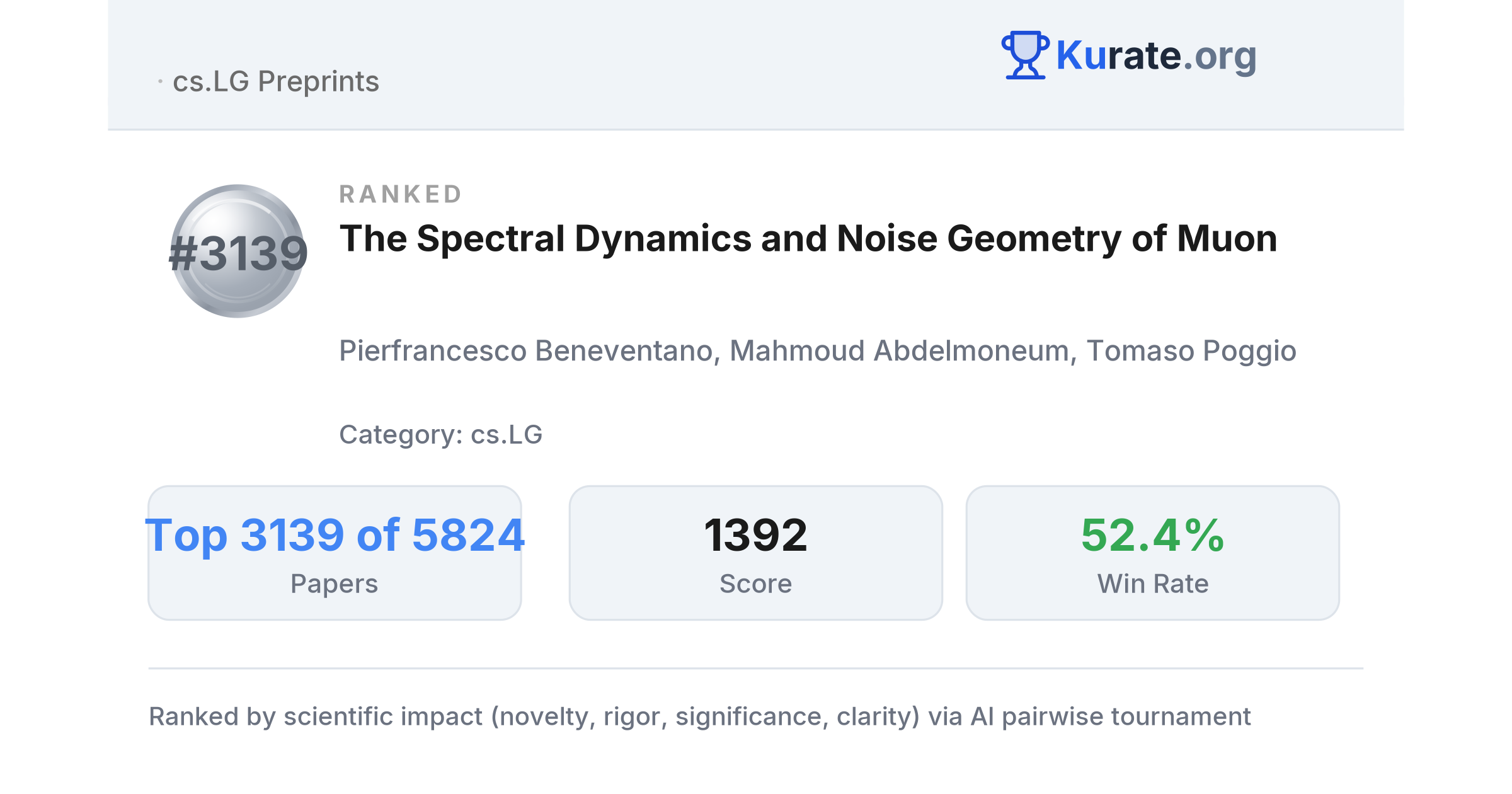Click the silver #3139 rank medal
The width and height of the screenshot is (1512, 794).
coord(238,251)
